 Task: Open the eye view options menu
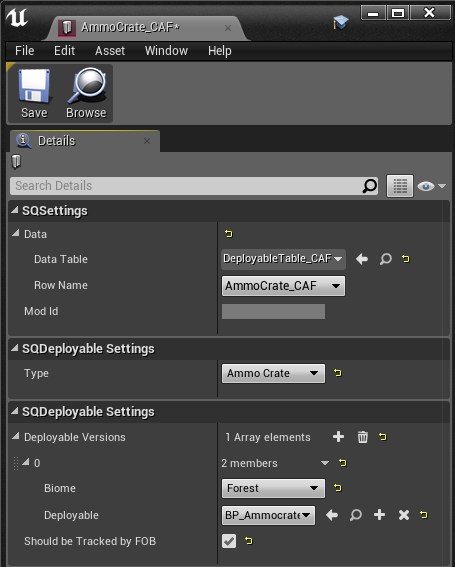point(431,186)
